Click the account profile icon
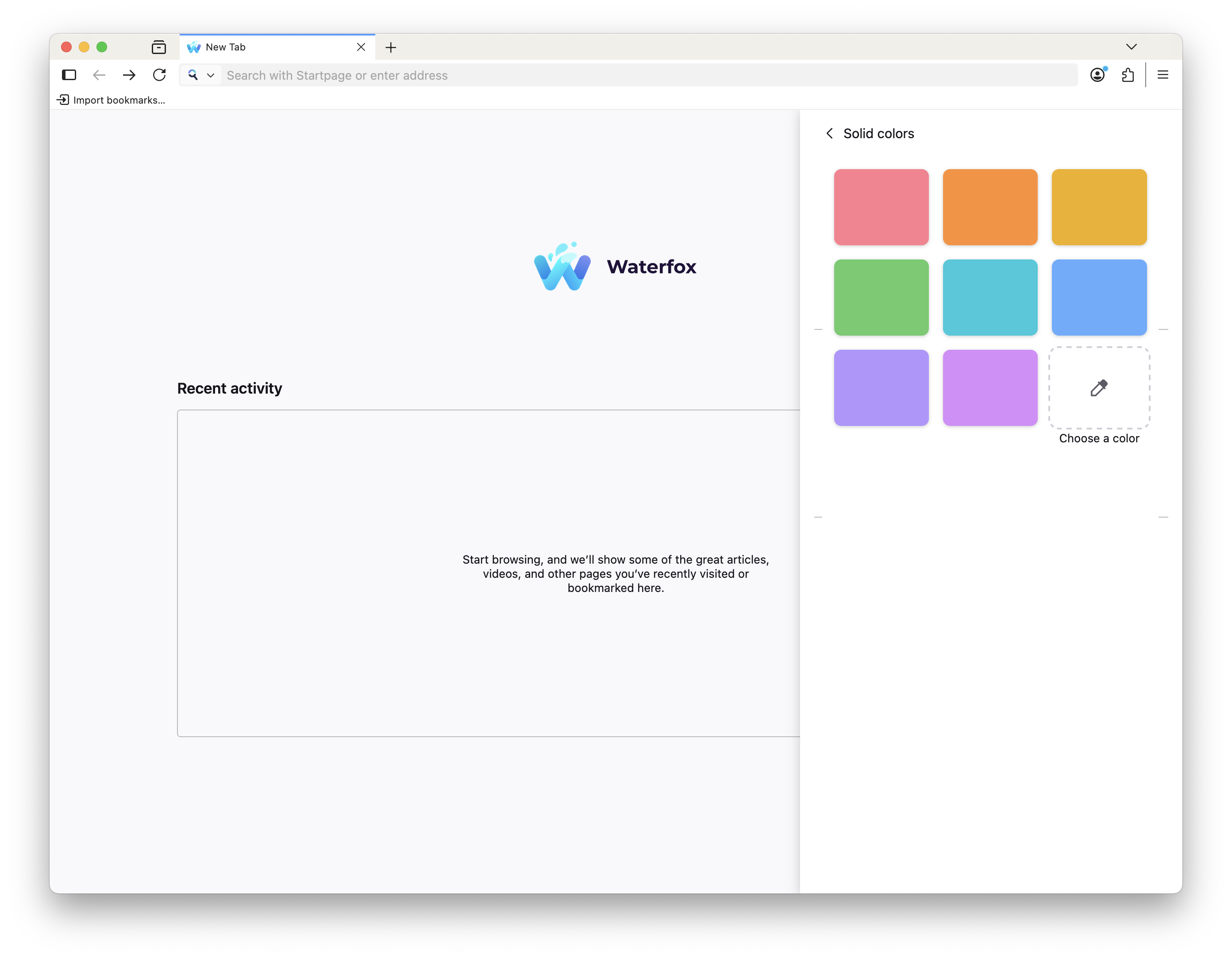 point(1098,74)
